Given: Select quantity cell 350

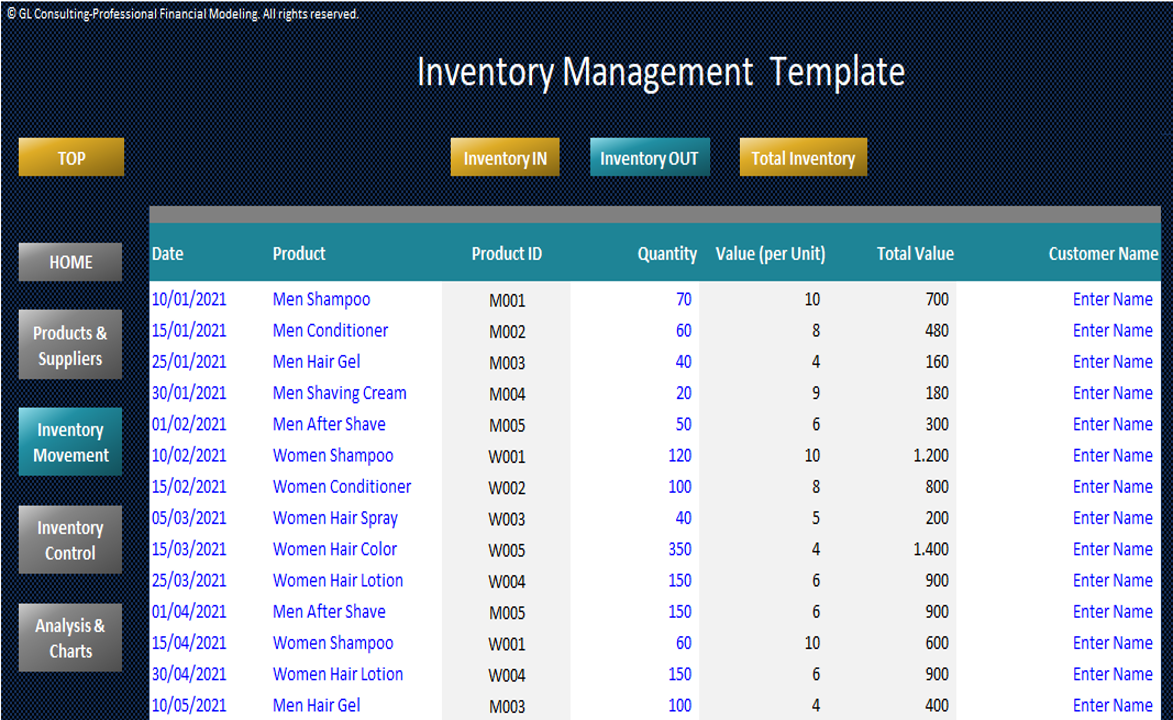Looking at the screenshot, I should pos(680,549).
